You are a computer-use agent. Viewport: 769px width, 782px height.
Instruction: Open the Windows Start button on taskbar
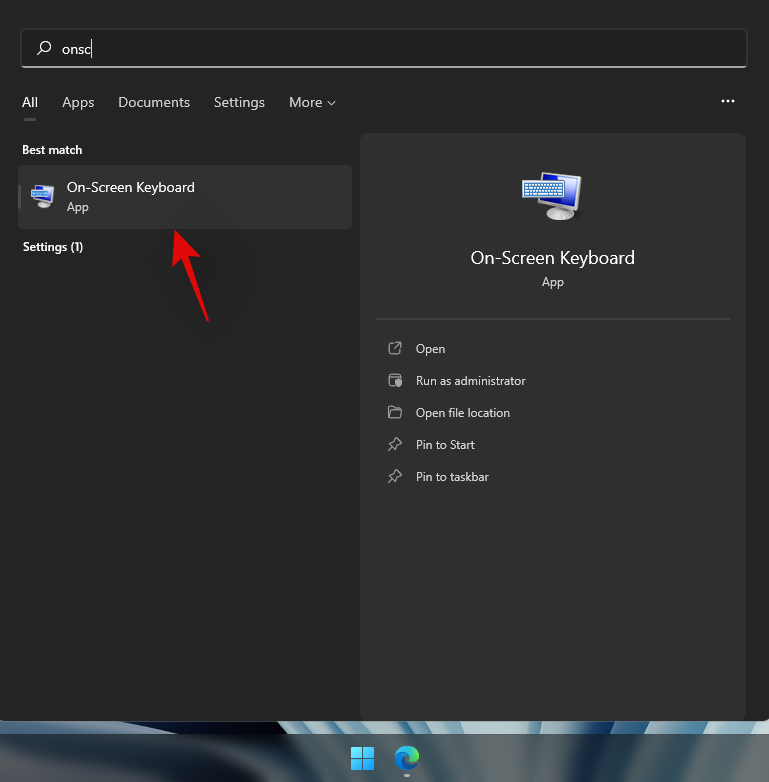(362, 758)
